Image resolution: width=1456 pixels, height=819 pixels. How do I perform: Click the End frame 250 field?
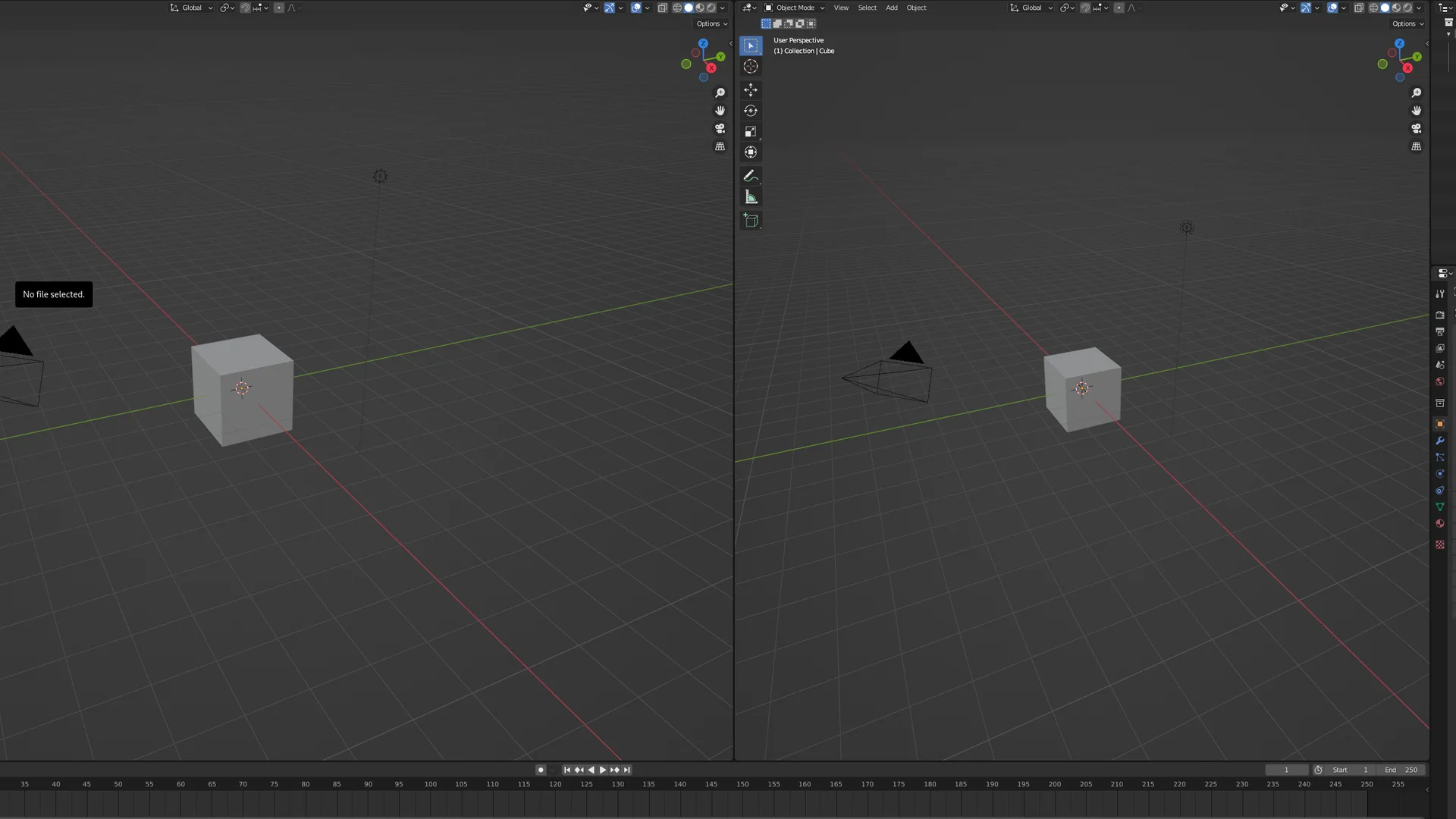tap(1401, 770)
